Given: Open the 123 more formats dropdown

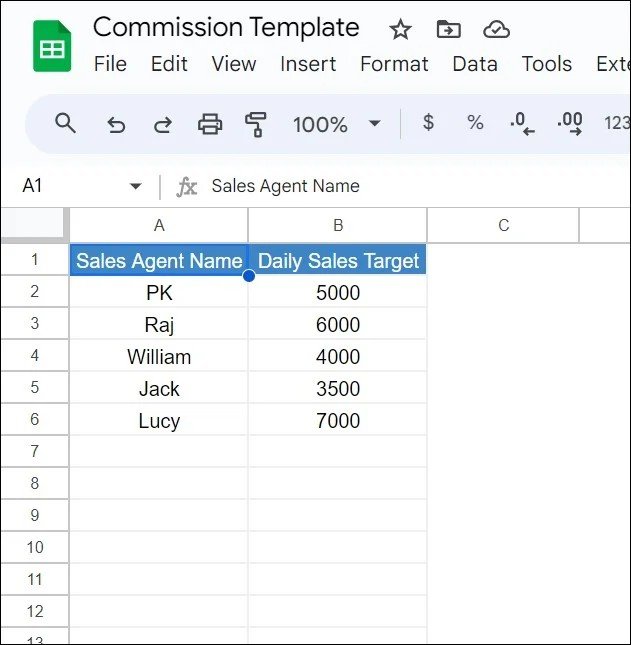Looking at the screenshot, I should tap(617, 123).
